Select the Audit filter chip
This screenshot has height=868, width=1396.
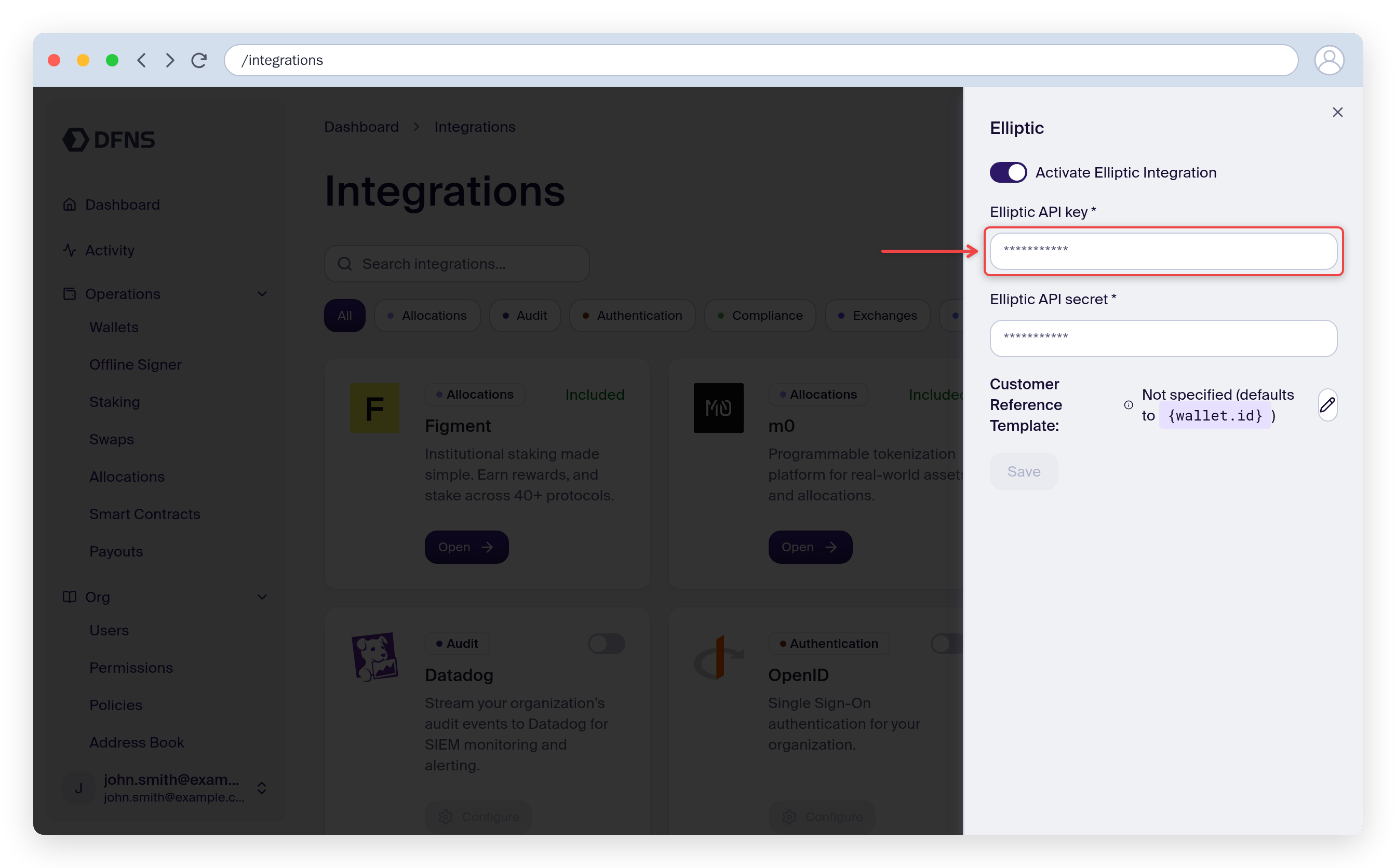click(x=525, y=316)
